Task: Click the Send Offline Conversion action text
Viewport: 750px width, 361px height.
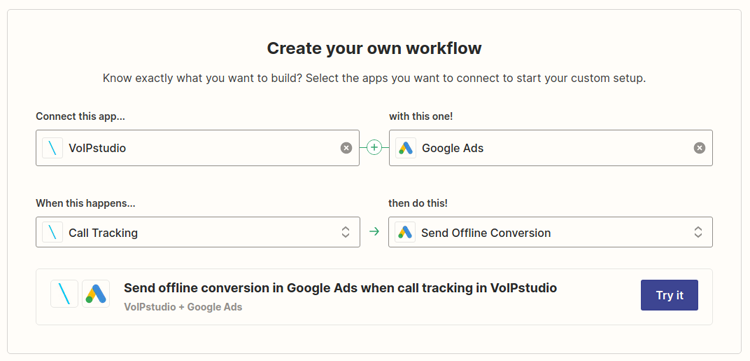Action: [486, 233]
